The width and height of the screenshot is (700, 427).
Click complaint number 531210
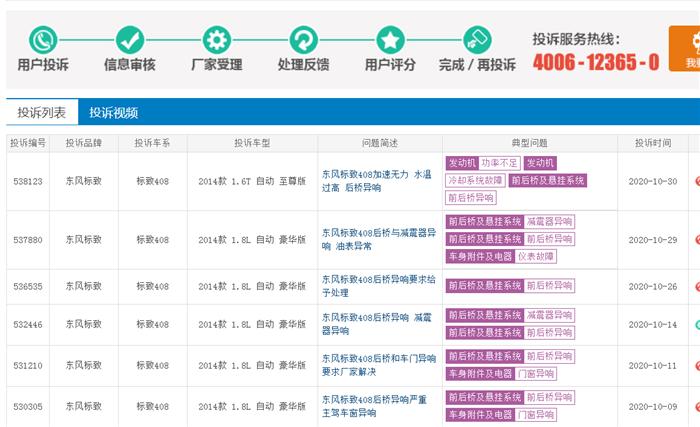28,365
